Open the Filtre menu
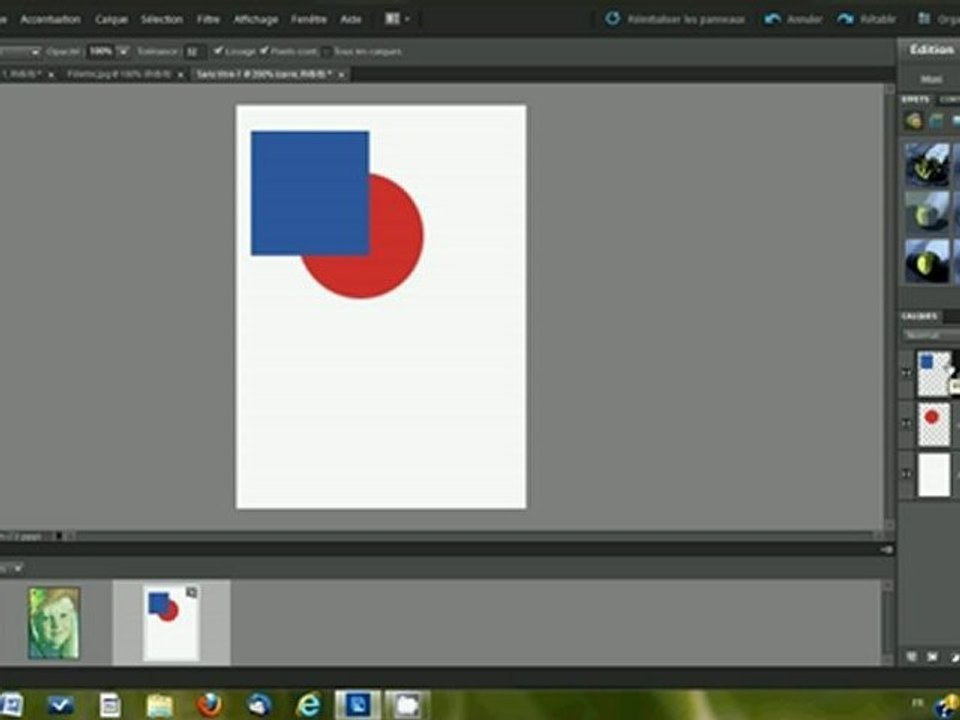 (x=208, y=20)
